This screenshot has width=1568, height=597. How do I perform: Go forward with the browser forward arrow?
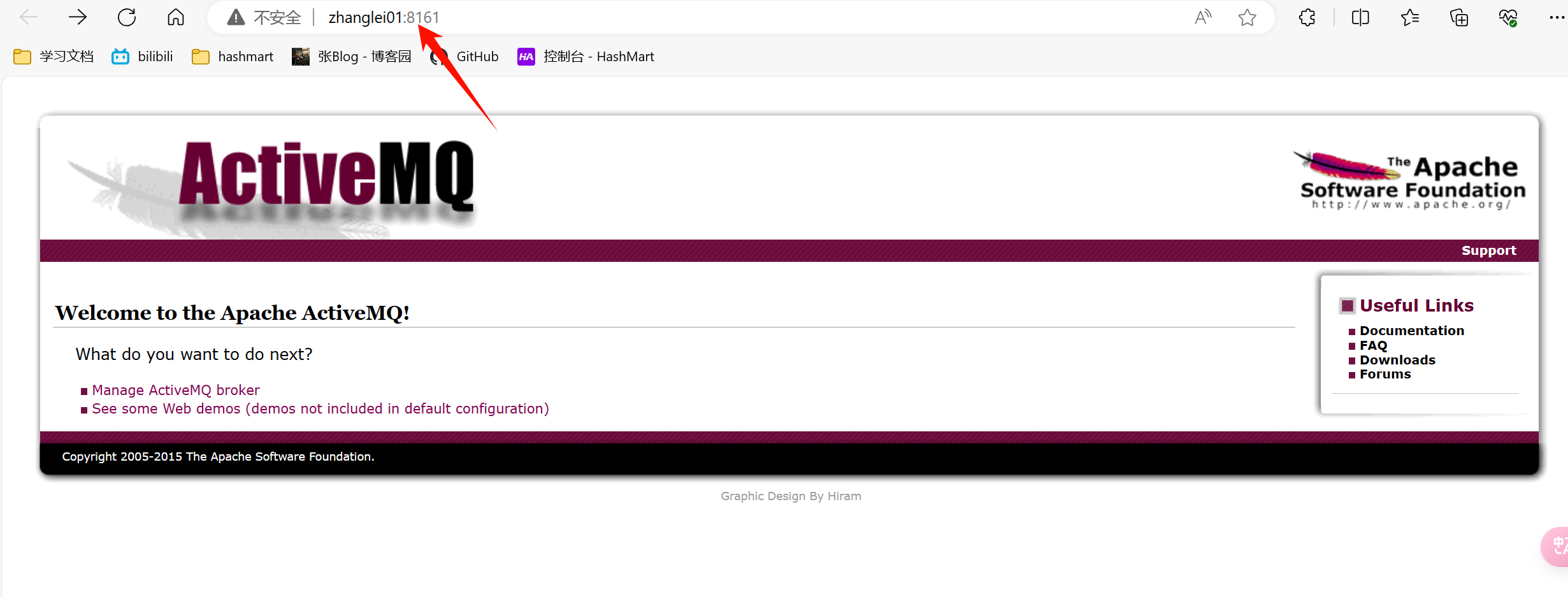coord(78,17)
